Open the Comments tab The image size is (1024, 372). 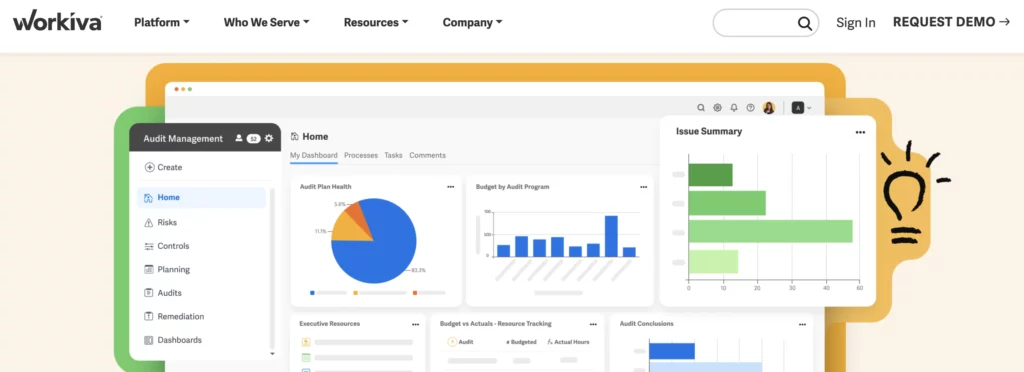(x=428, y=155)
